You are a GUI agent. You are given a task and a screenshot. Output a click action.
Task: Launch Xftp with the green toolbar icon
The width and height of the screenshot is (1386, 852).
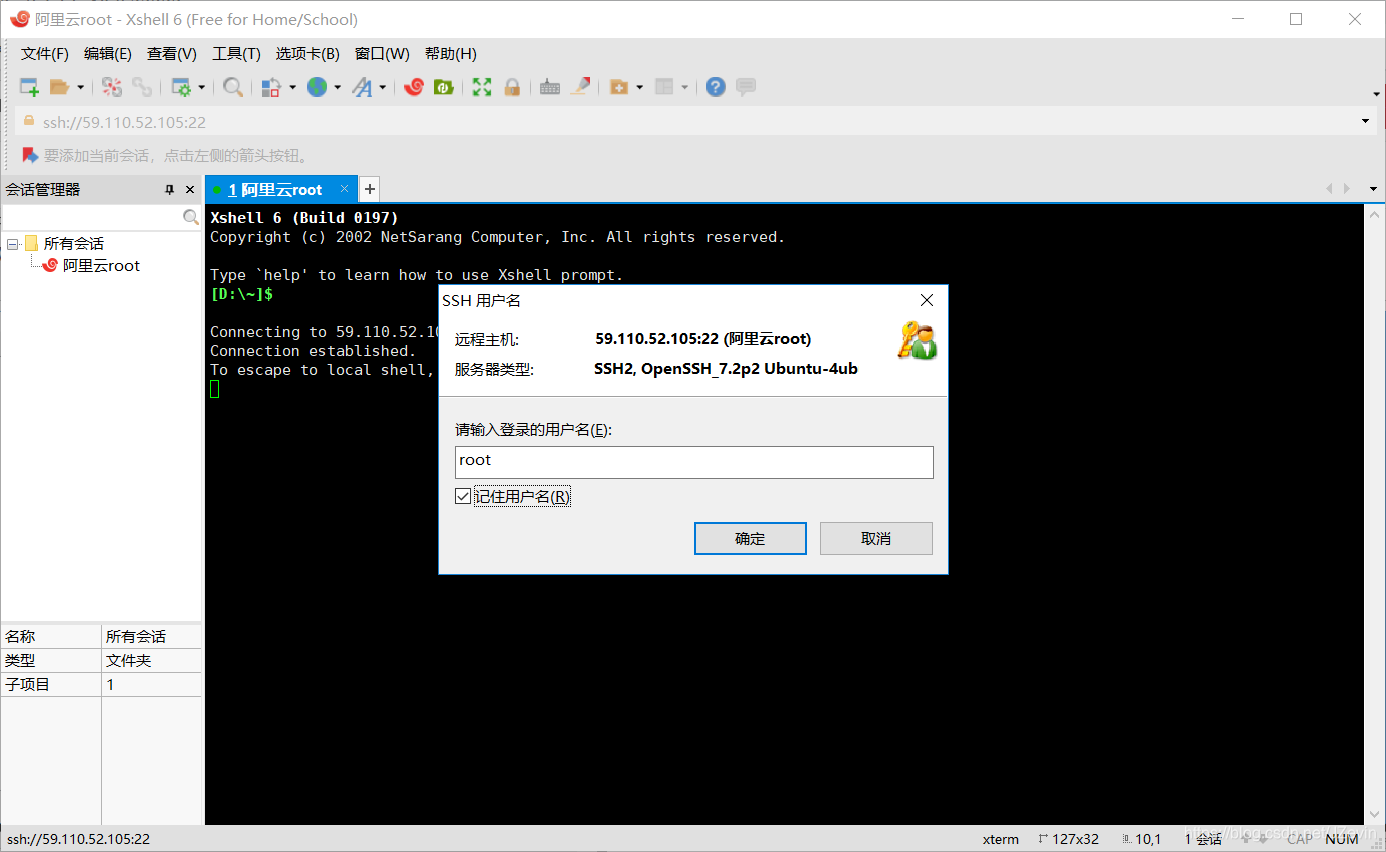pos(444,87)
